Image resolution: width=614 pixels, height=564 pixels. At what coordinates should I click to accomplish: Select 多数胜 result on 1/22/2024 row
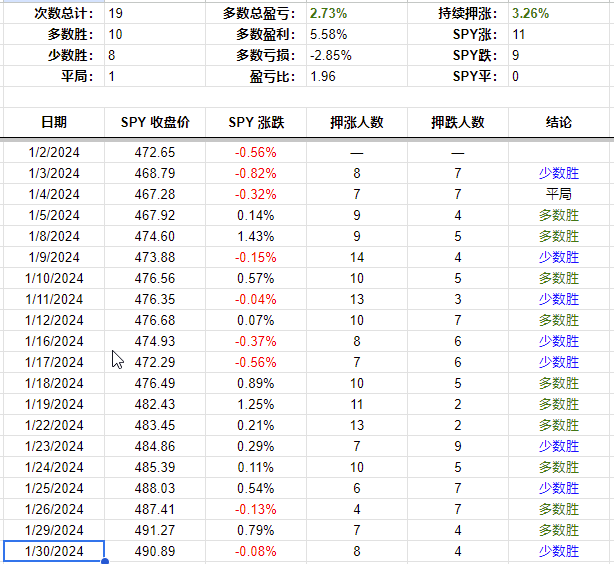[x=559, y=425]
